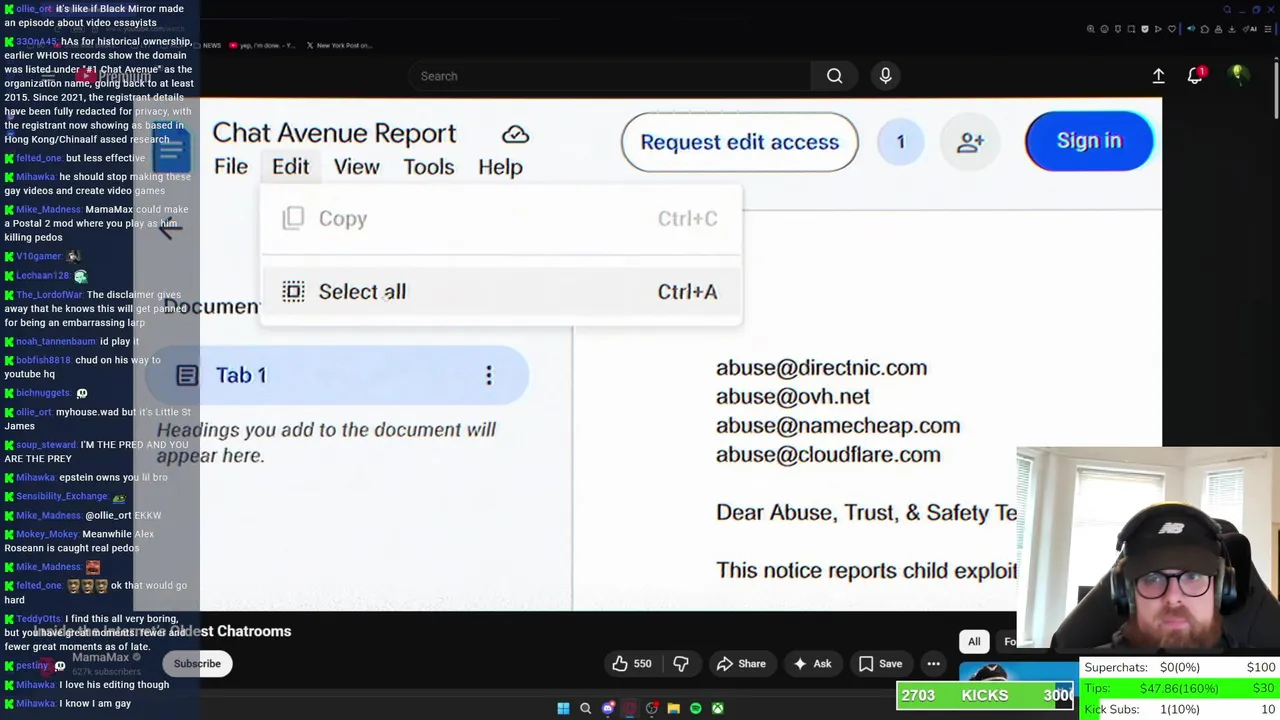1280x720 pixels.
Task: Click the add-person share icon
Action: [x=970, y=142]
